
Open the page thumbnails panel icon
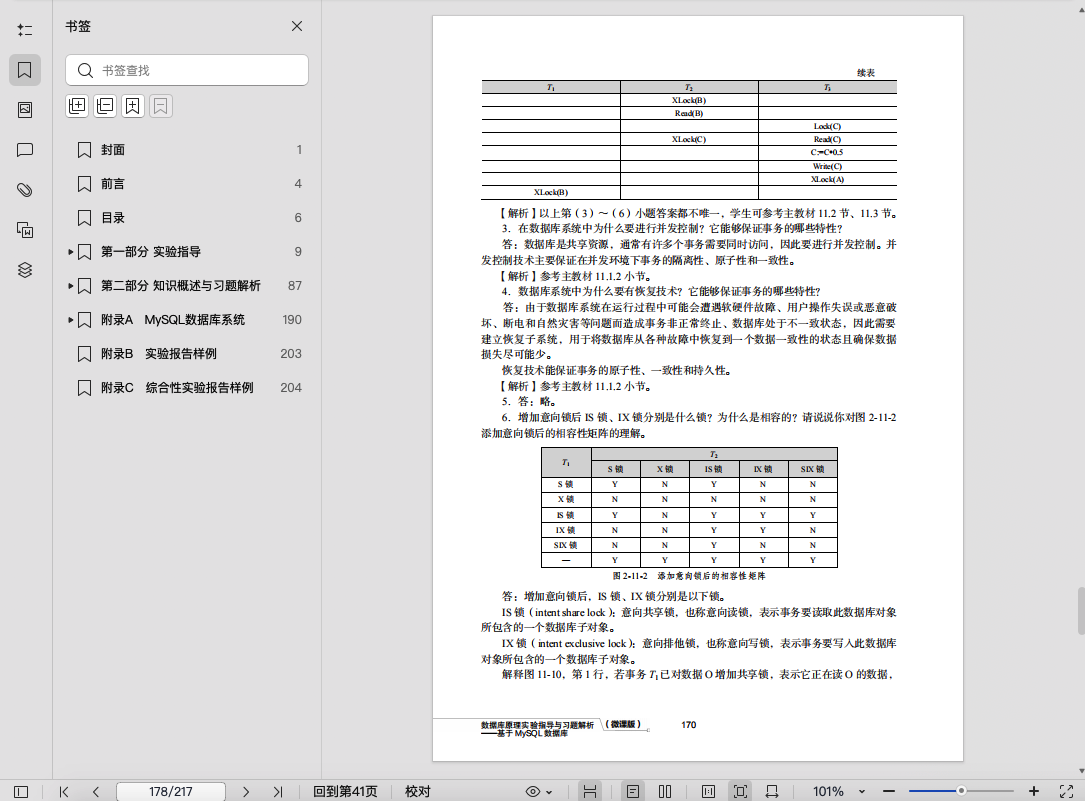[25, 110]
